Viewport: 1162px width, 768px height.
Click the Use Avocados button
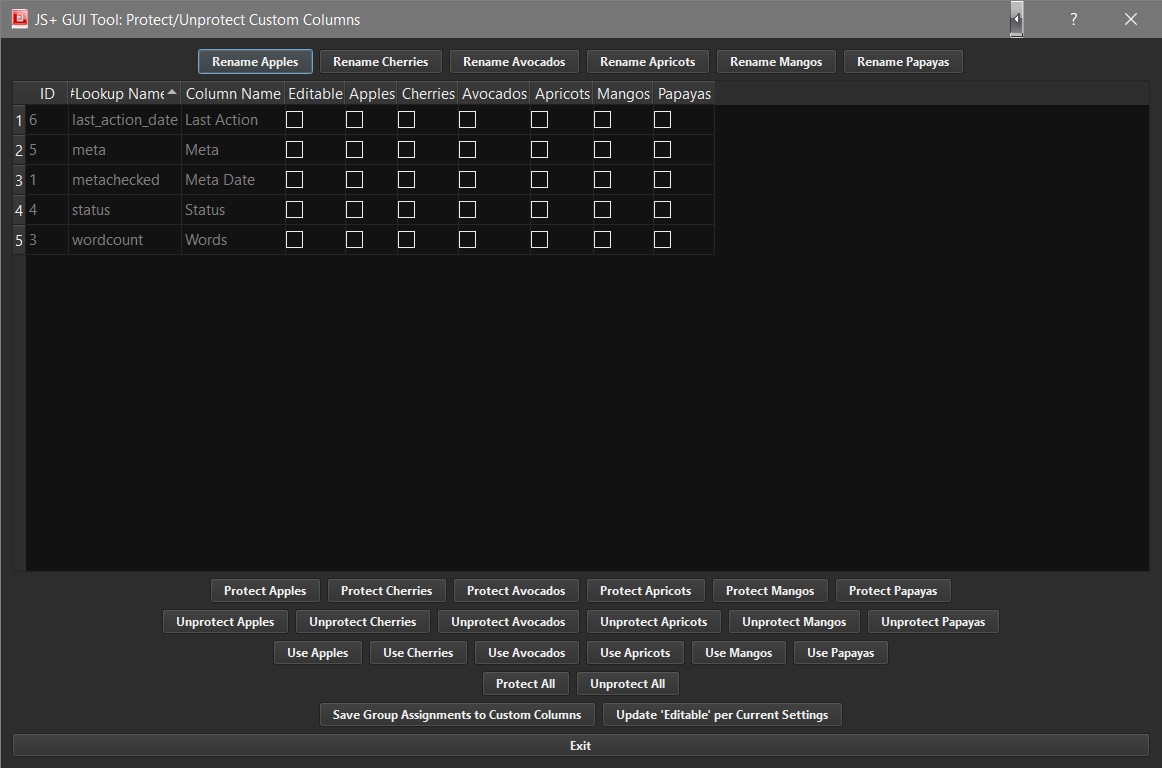click(x=526, y=653)
